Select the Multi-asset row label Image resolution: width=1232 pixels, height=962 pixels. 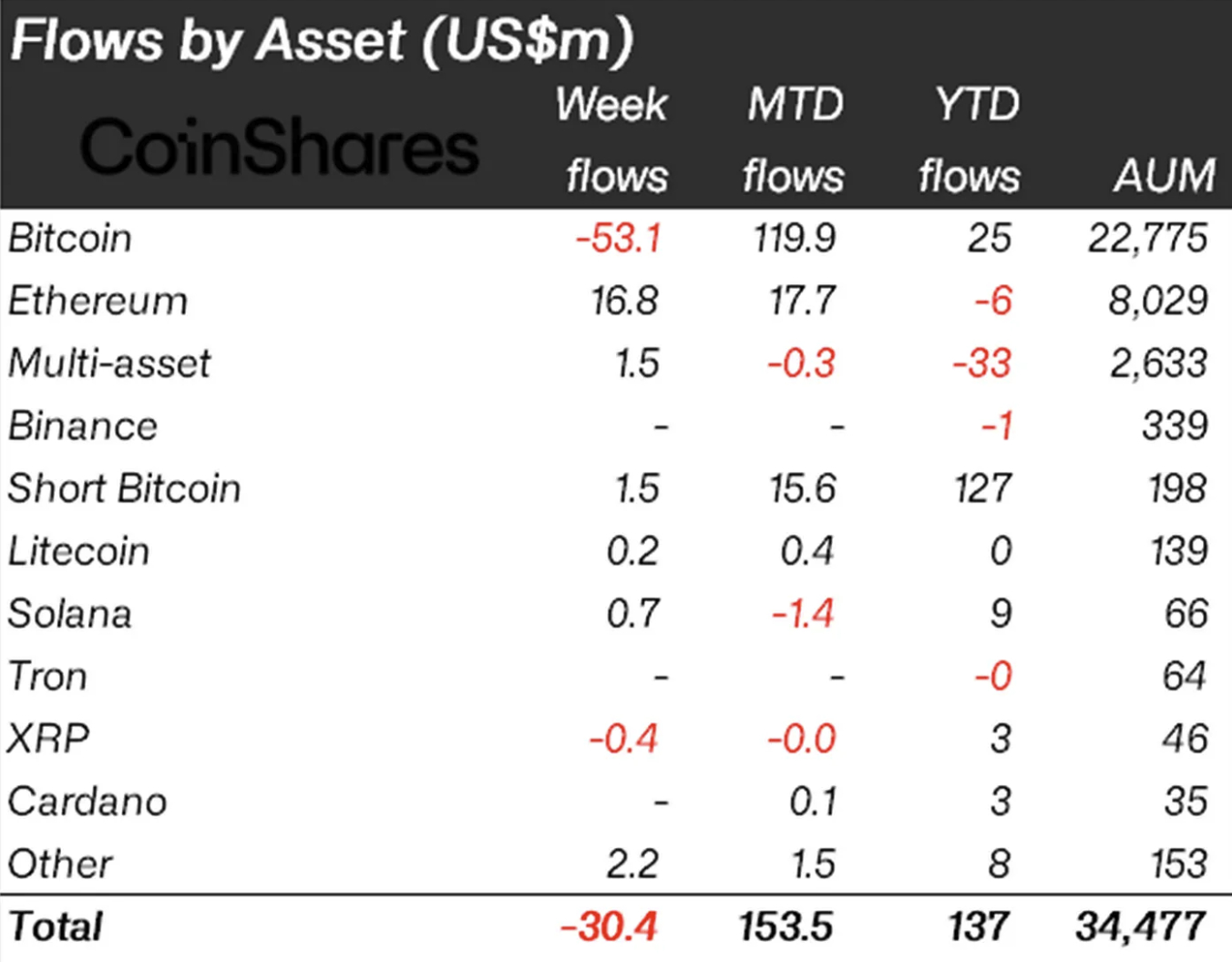(109, 363)
